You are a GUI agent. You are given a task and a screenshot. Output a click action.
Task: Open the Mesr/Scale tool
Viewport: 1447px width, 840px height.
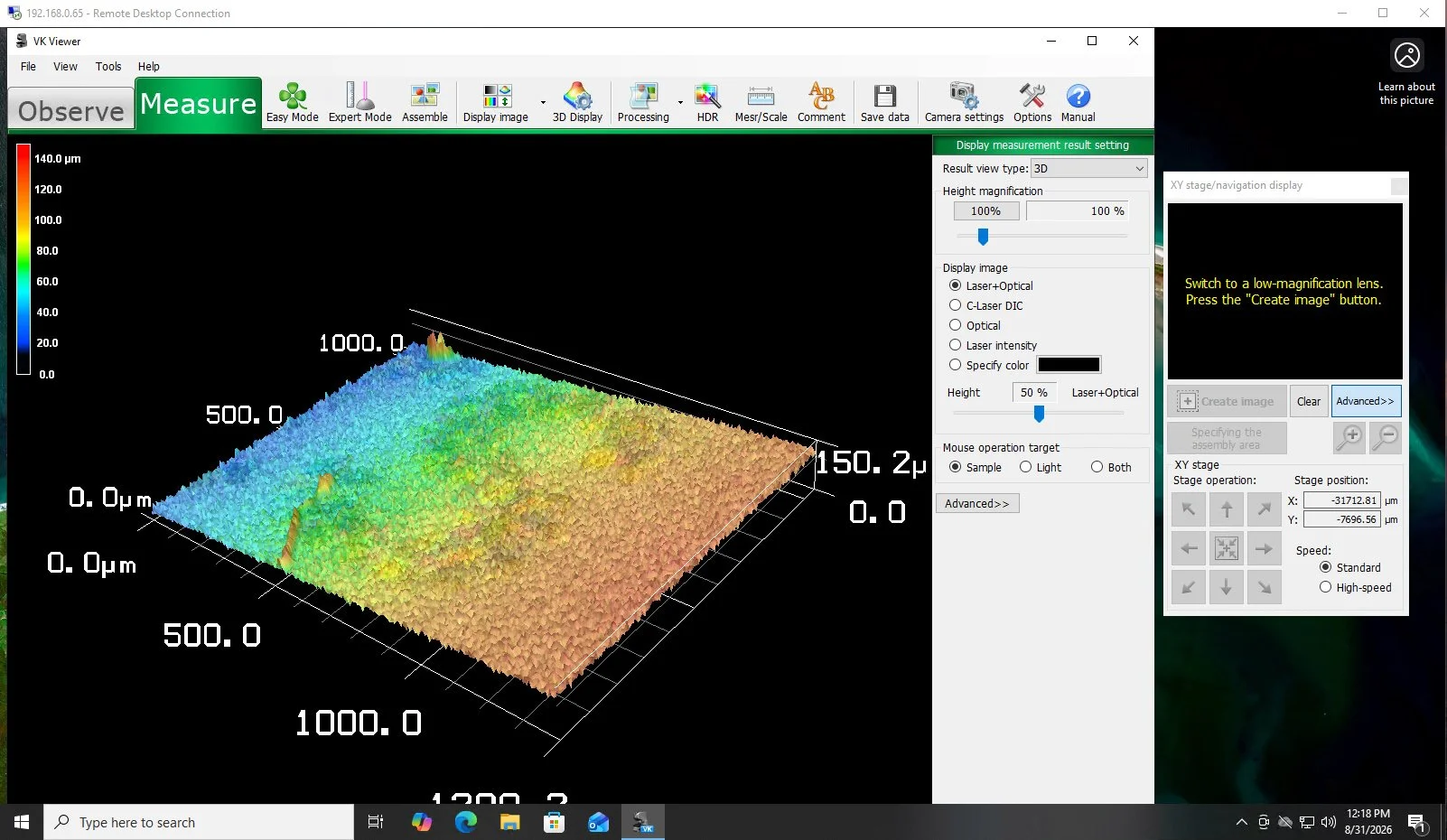(x=761, y=103)
